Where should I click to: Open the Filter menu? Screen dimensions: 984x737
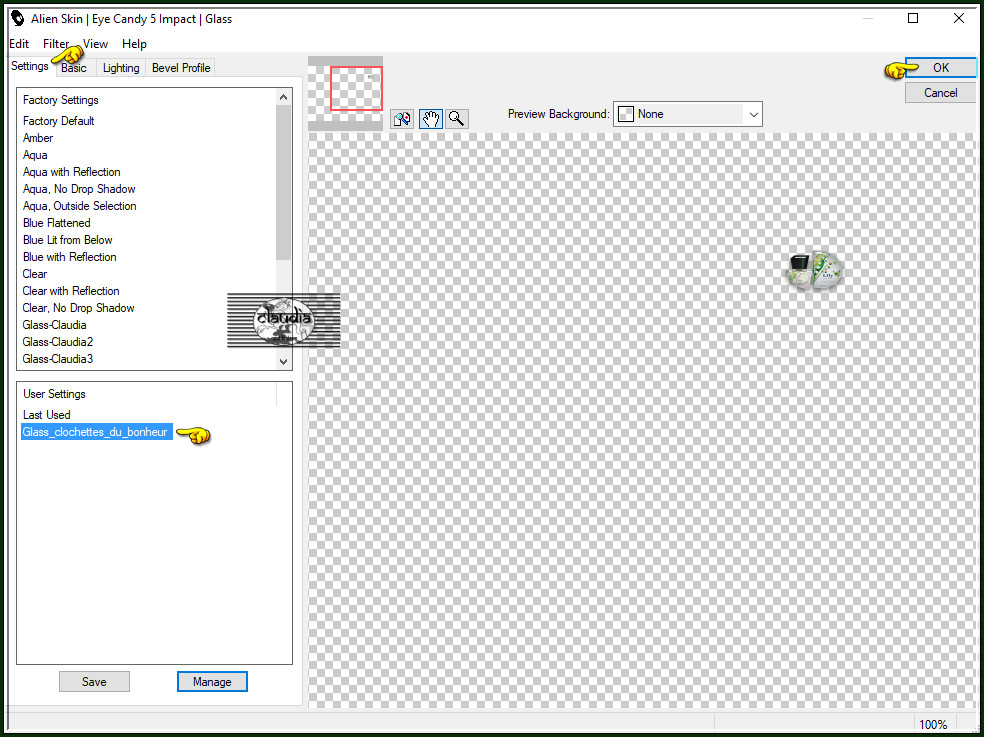click(x=56, y=44)
